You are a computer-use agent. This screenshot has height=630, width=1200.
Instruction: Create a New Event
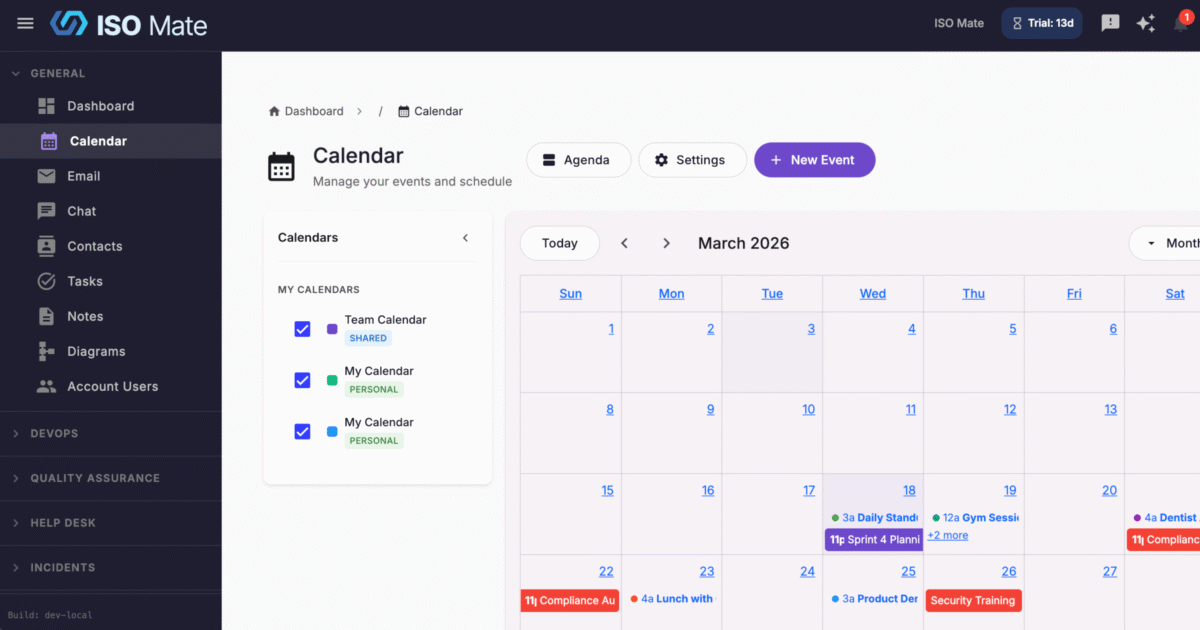814,159
